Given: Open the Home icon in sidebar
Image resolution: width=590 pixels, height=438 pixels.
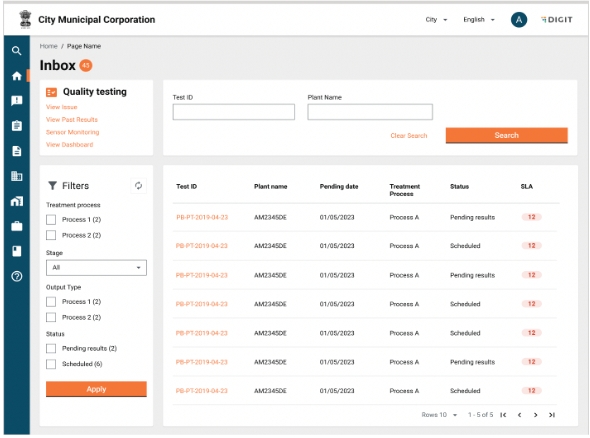Looking at the screenshot, I should [x=17, y=76].
